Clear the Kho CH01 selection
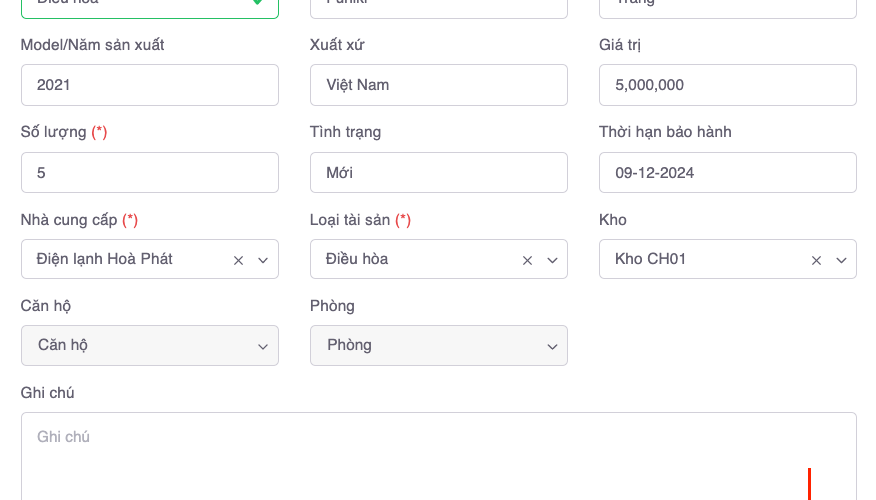The height and width of the screenshot is (500, 876). [x=816, y=260]
